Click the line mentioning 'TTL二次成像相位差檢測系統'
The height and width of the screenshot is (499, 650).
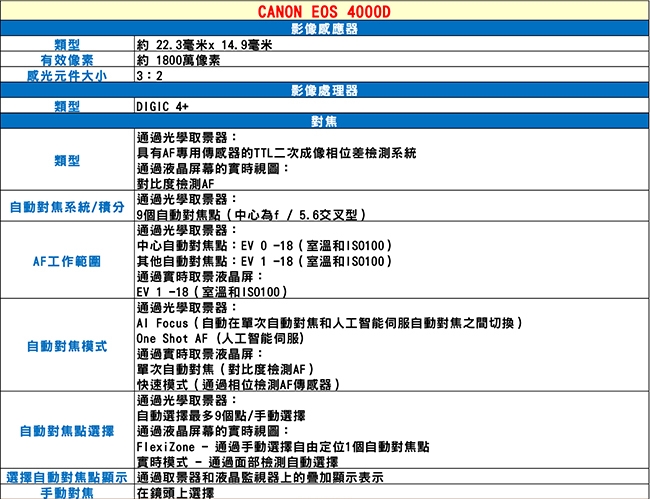pos(276,153)
